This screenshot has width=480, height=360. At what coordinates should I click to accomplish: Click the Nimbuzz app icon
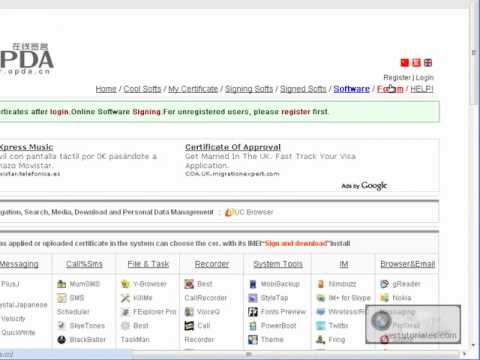click(x=320, y=284)
